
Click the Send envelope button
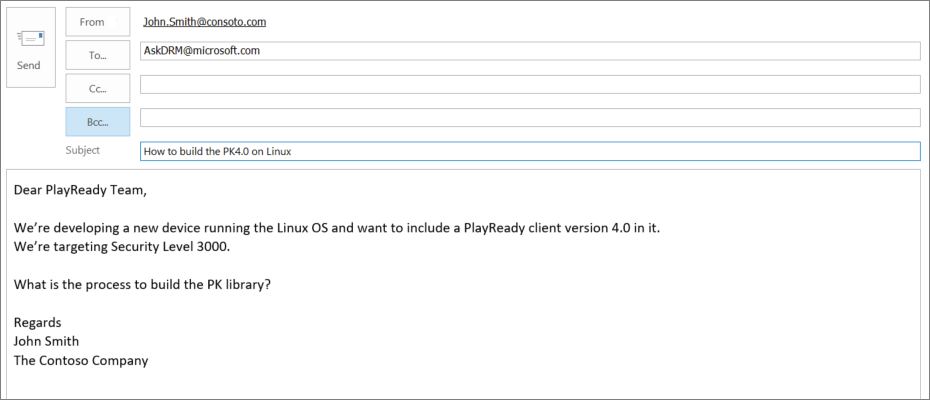[31, 47]
